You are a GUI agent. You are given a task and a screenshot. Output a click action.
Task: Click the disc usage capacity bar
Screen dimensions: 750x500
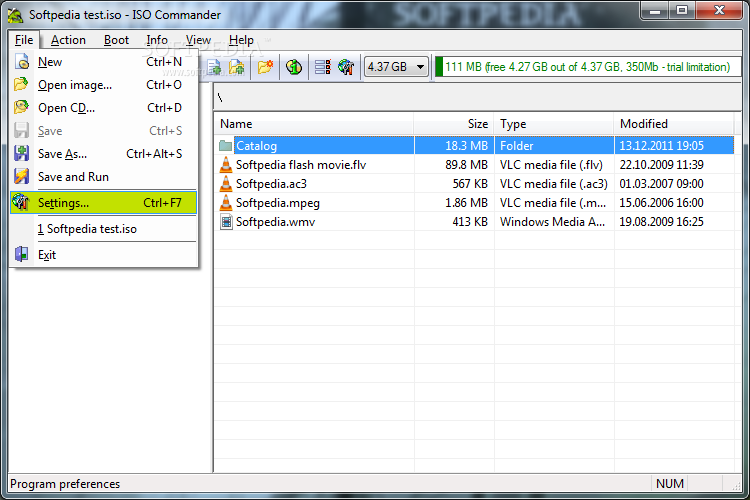pyautogui.click(x=587, y=67)
